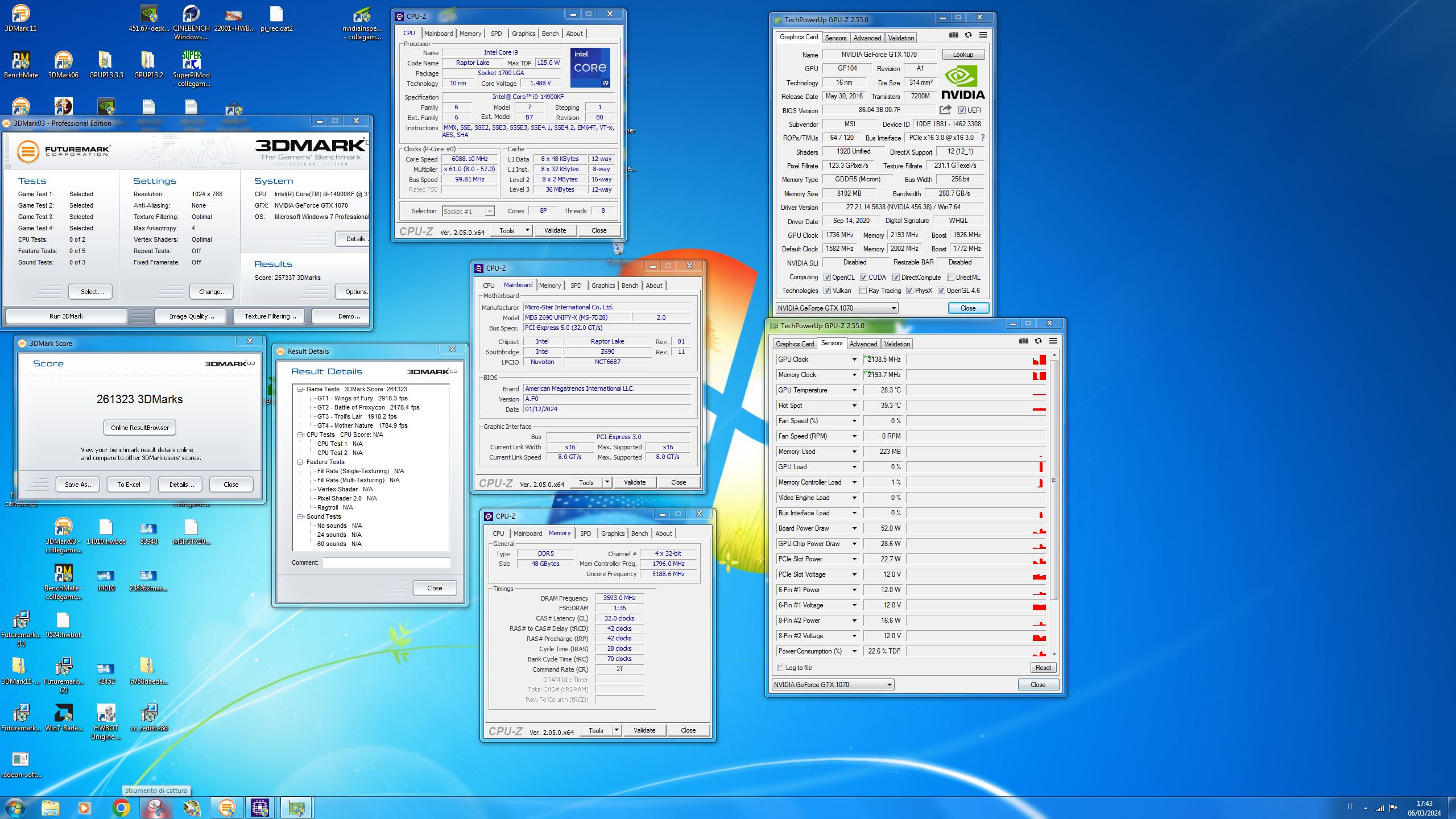This screenshot has width=1456, height=819.
Task: Open the Socket #1 selection dropdown in CPU-Z
Action: tap(468, 212)
